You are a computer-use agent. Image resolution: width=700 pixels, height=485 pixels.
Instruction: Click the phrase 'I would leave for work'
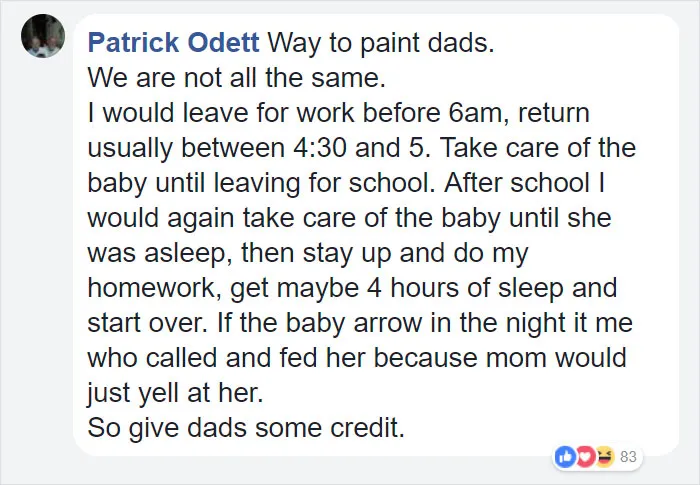221,113
